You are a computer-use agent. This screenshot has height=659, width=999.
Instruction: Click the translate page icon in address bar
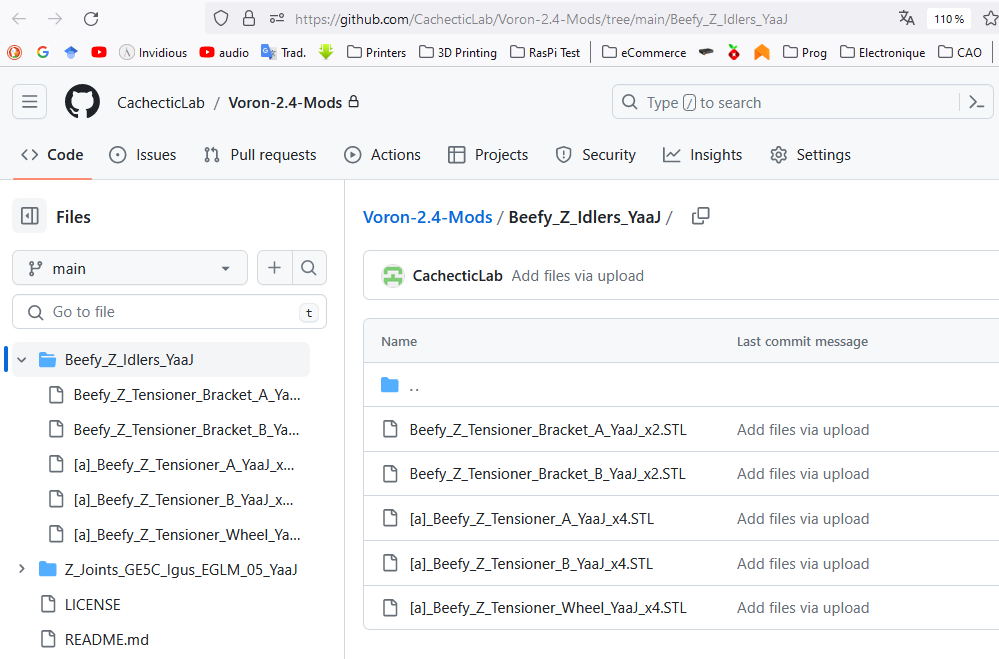coord(907,18)
